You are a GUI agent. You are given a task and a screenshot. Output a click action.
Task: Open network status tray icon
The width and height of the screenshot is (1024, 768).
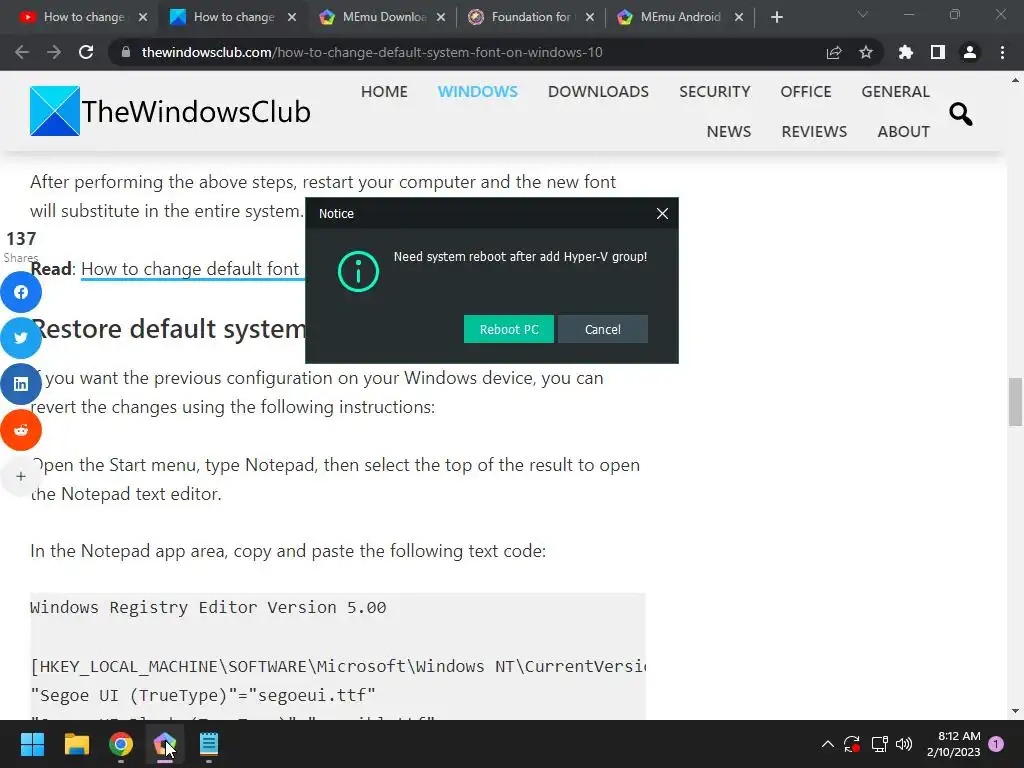(x=880, y=744)
